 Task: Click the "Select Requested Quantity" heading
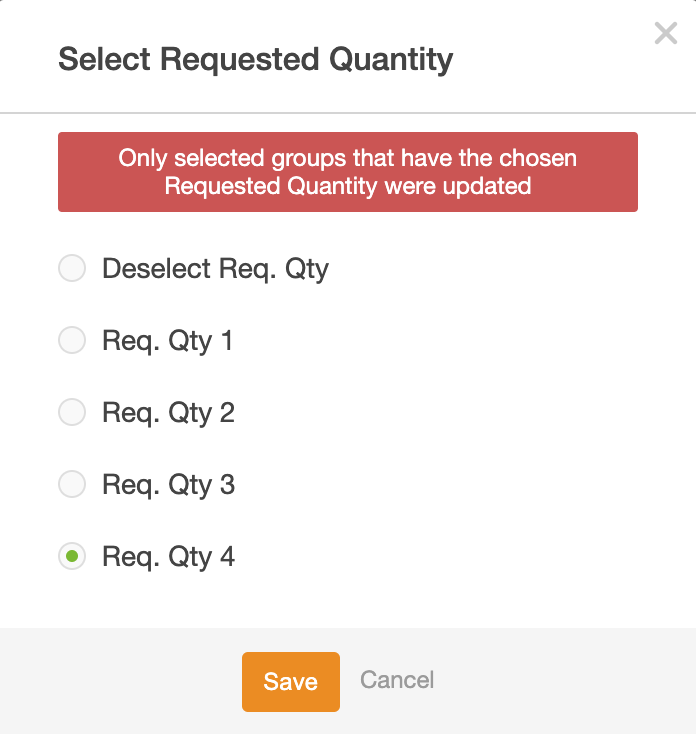pos(255,59)
